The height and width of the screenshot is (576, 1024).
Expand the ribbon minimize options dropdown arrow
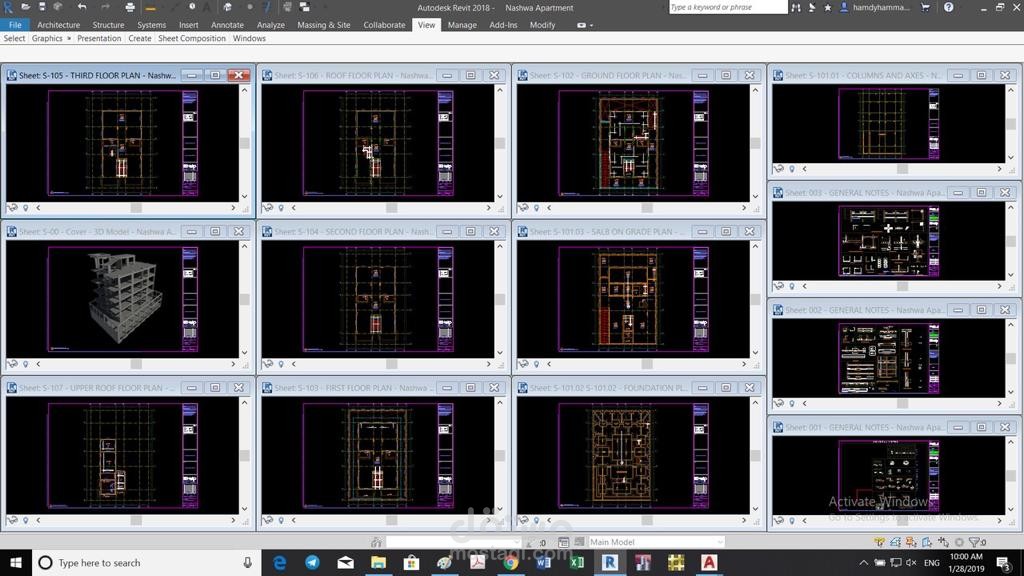coord(592,25)
